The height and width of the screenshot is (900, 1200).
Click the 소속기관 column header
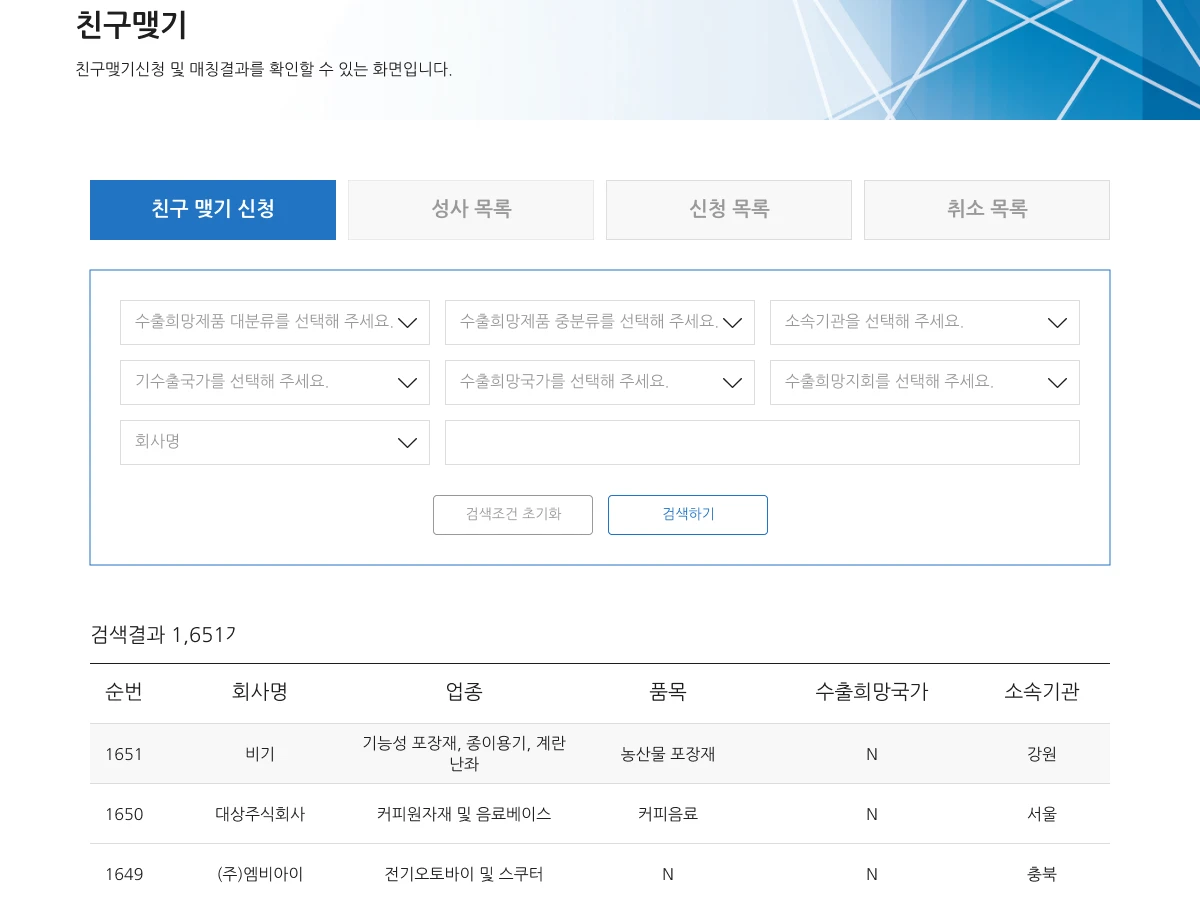pos(1041,692)
